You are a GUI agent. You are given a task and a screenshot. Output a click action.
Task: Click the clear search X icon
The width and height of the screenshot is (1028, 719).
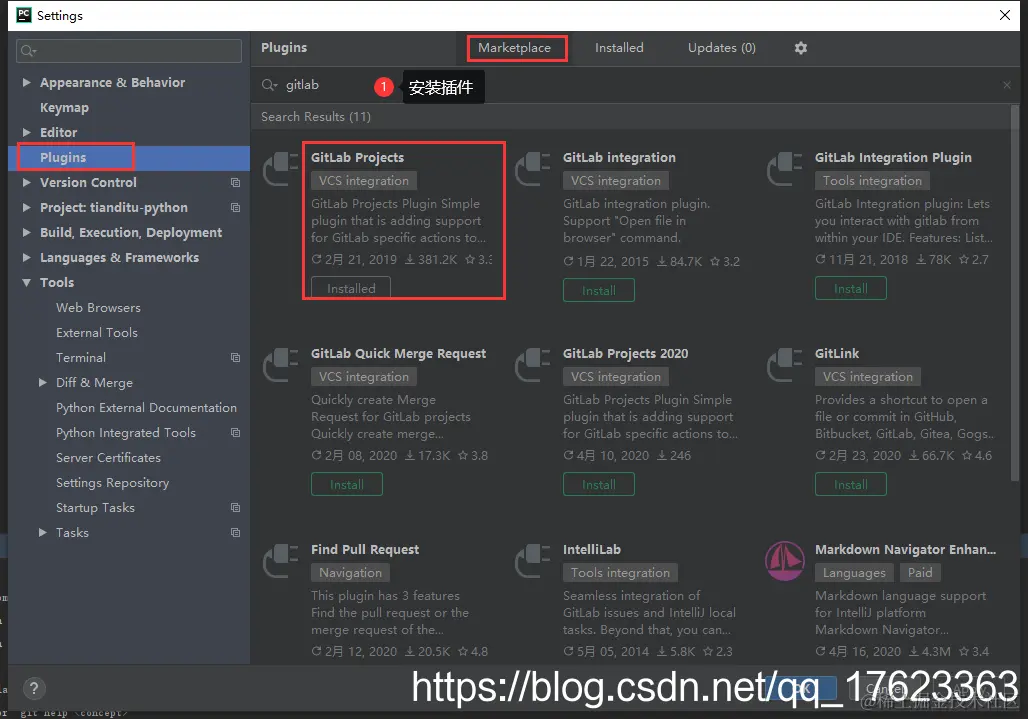pos(1007,85)
